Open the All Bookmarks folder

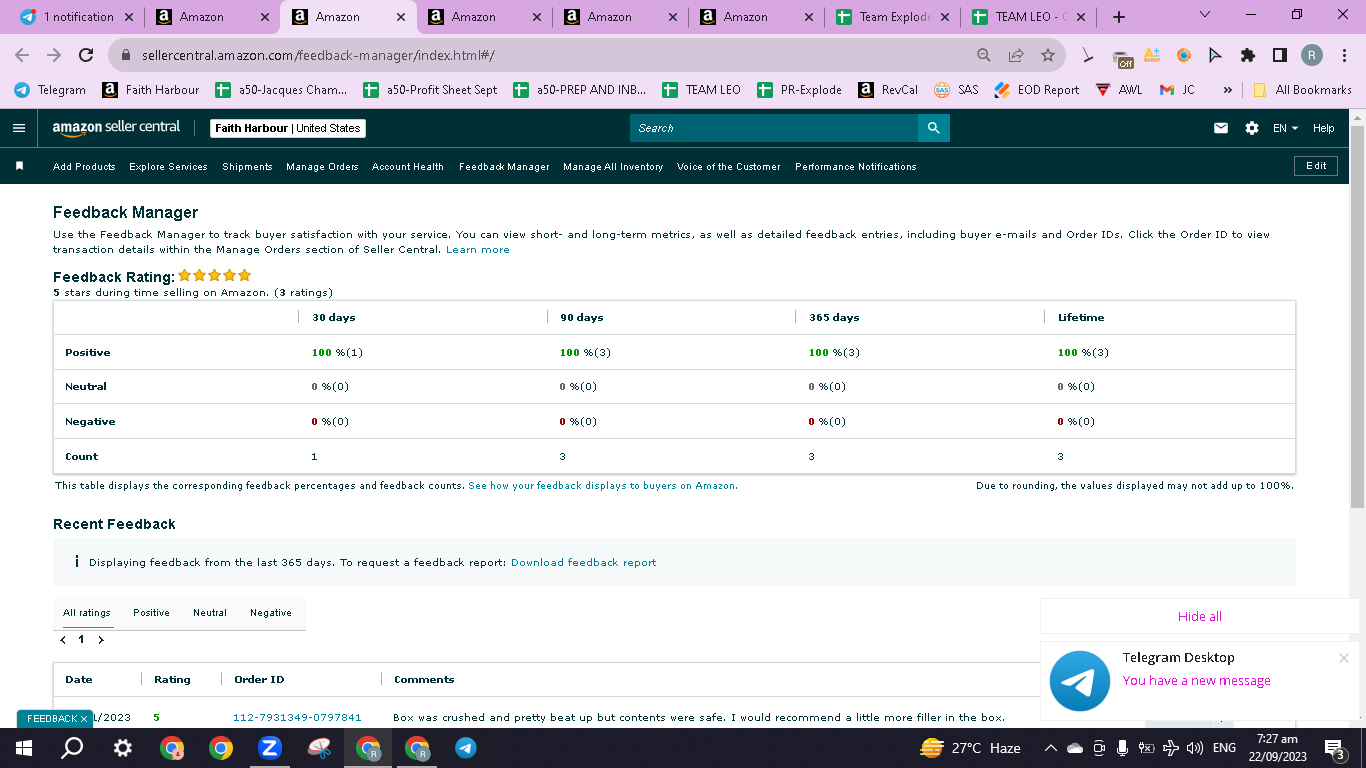[1302, 90]
